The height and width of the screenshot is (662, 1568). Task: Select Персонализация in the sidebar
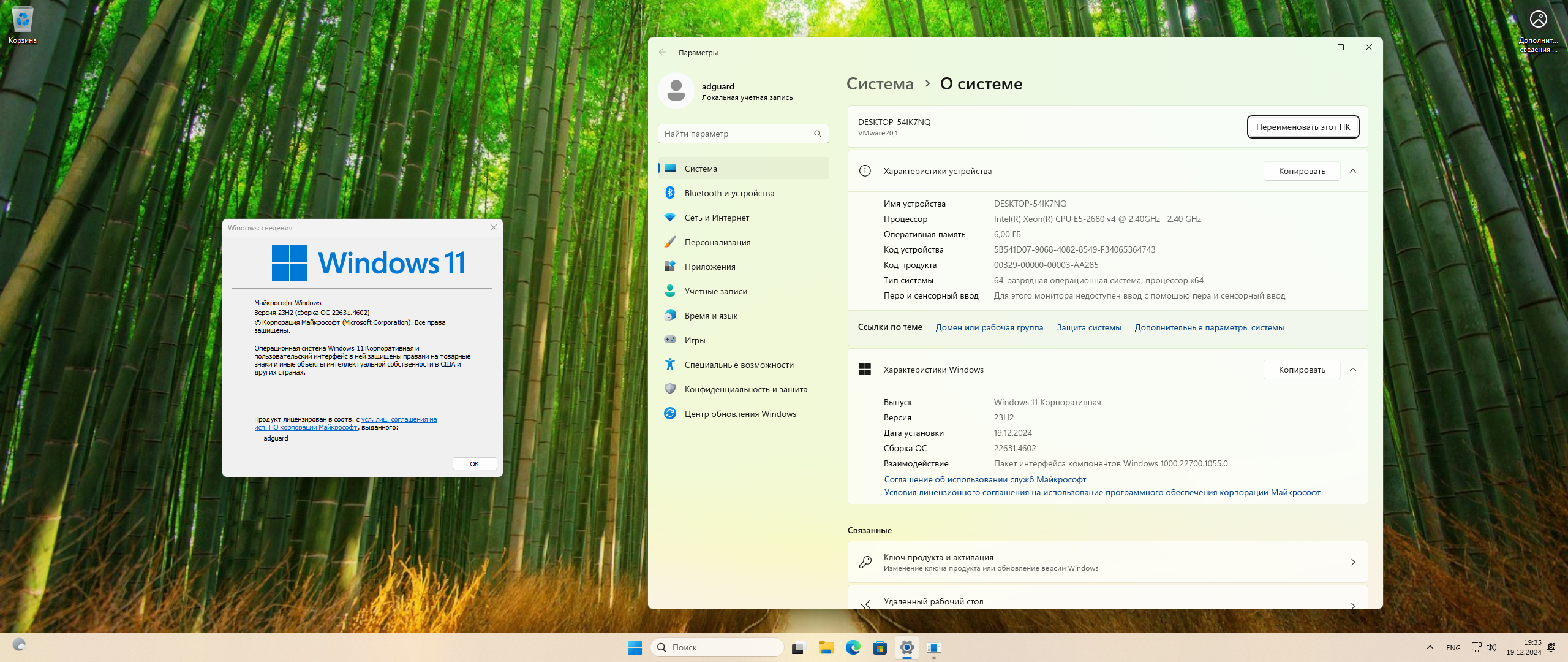[717, 242]
